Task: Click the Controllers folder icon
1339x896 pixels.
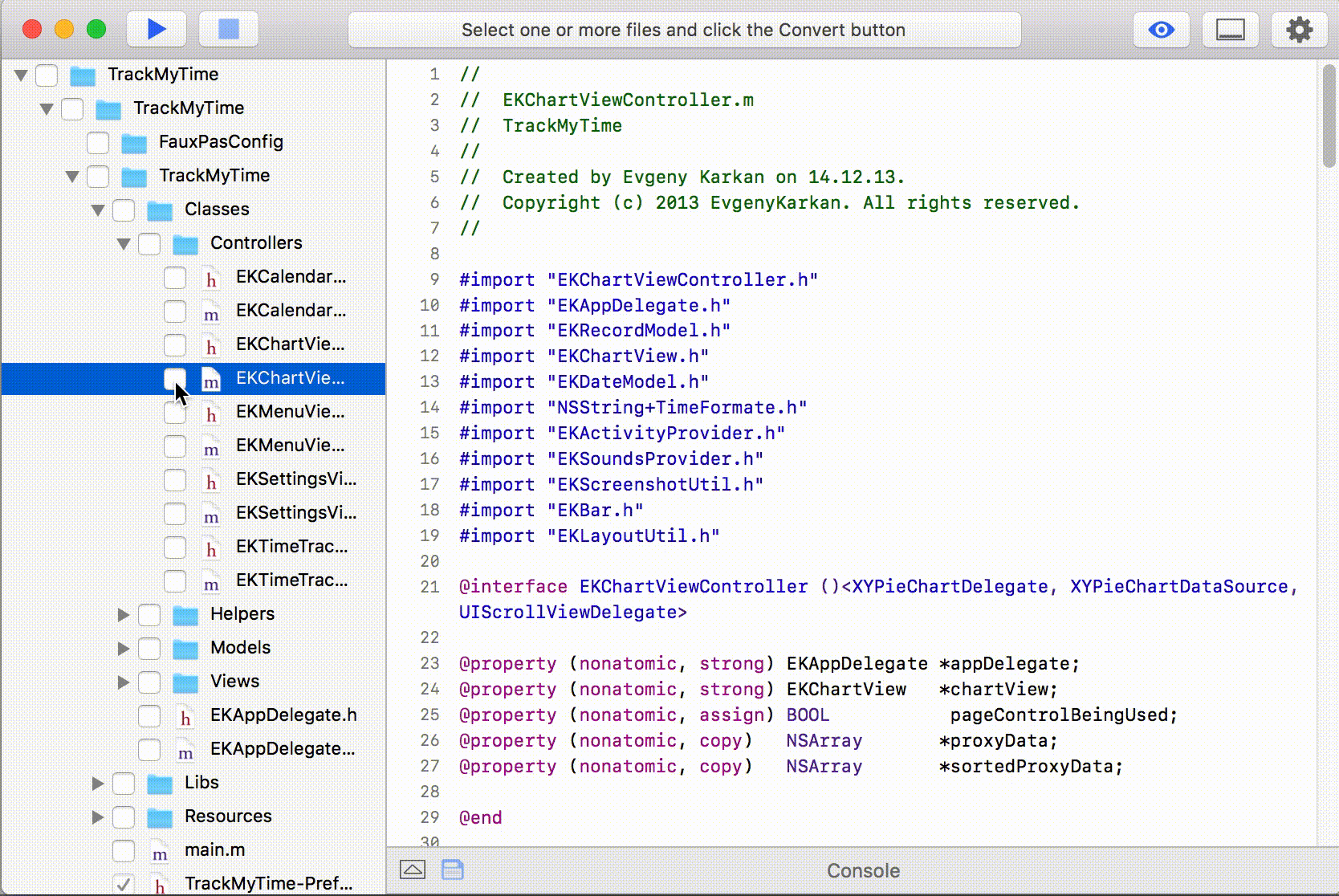Action: 185,242
